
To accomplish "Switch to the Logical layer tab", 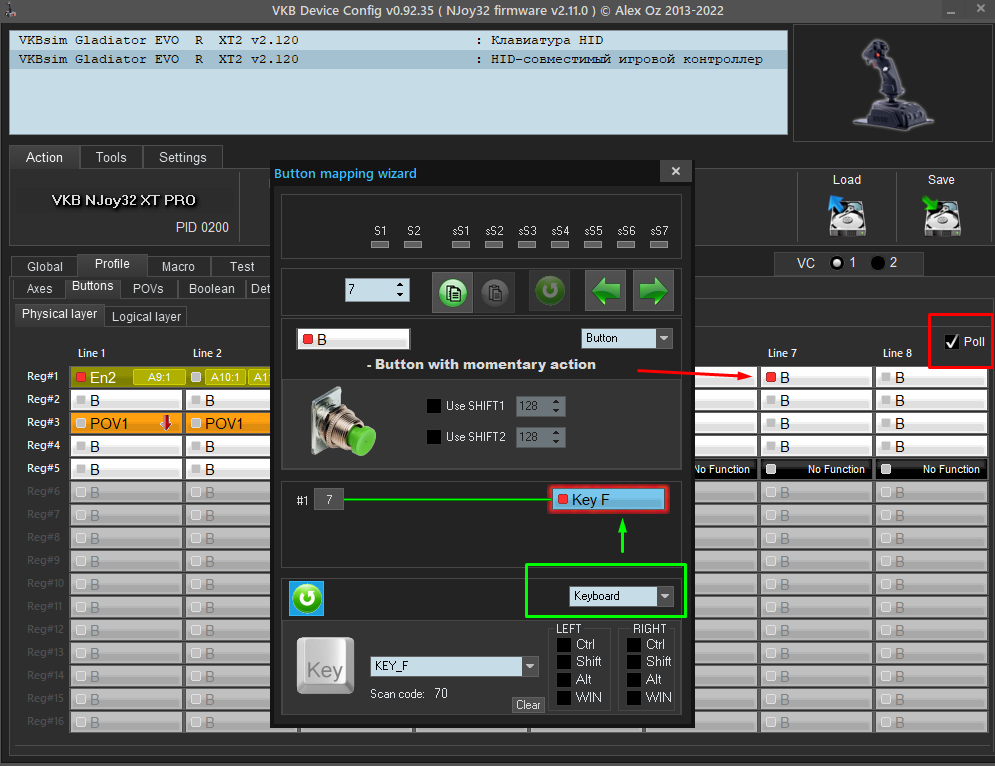I will click(146, 317).
